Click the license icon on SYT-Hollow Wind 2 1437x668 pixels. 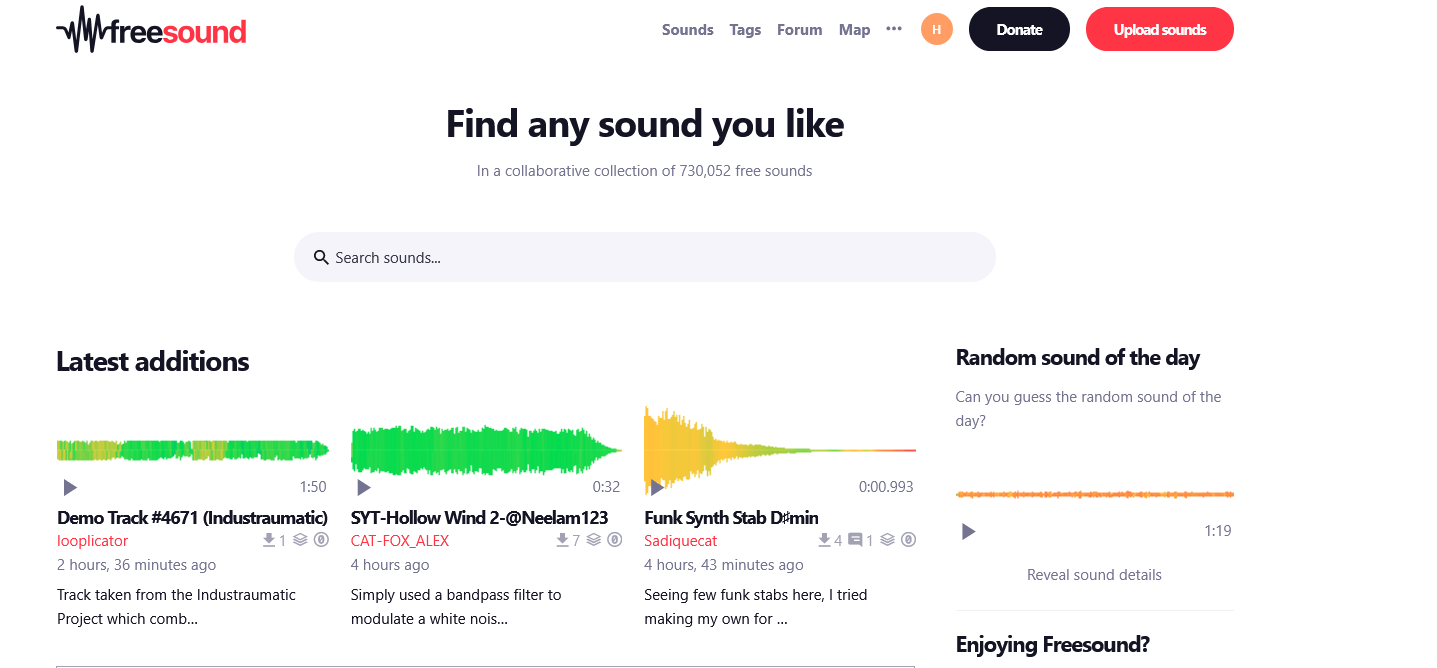click(x=615, y=540)
